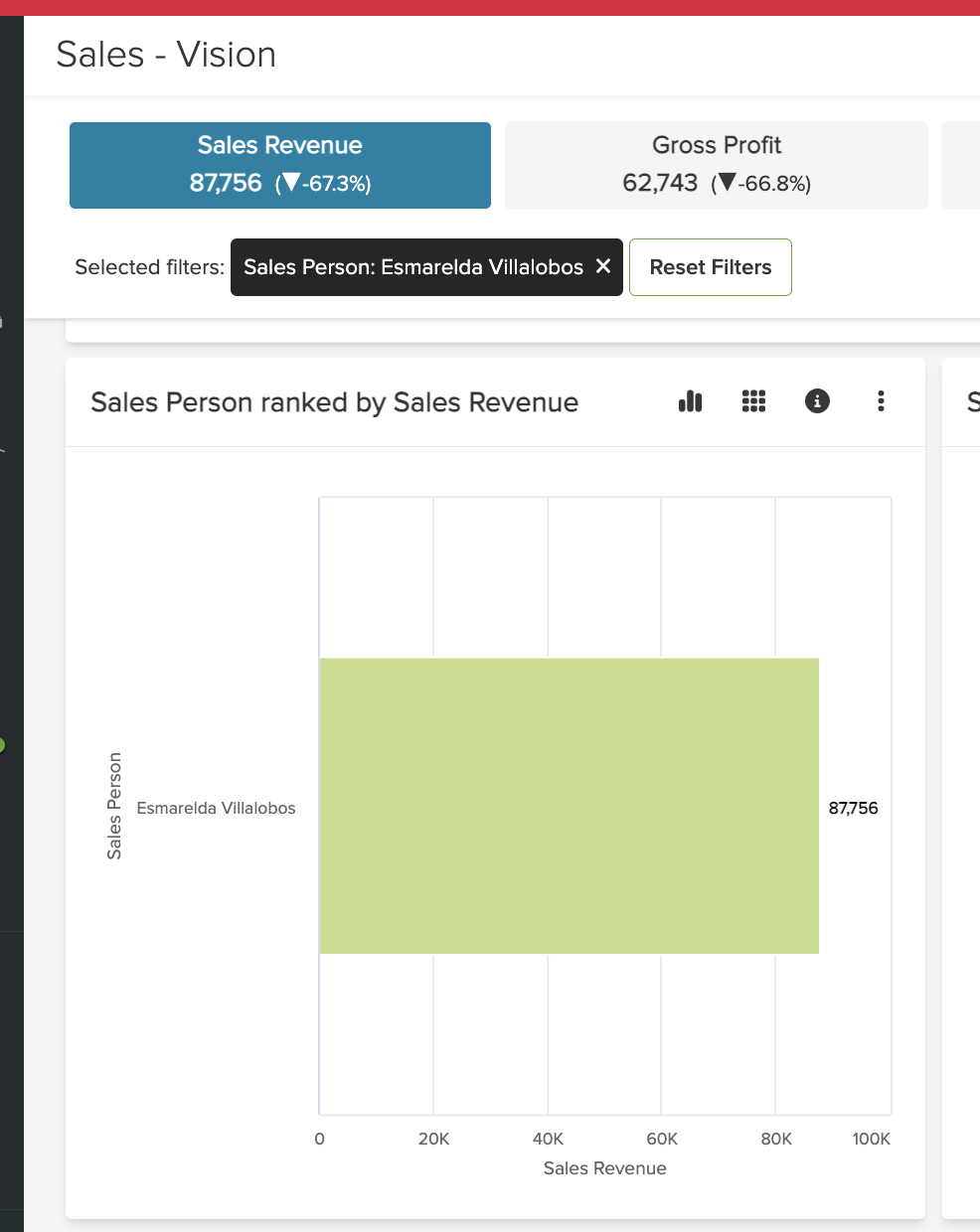Click the vertical Sales Person y-axis title

[114, 806]
